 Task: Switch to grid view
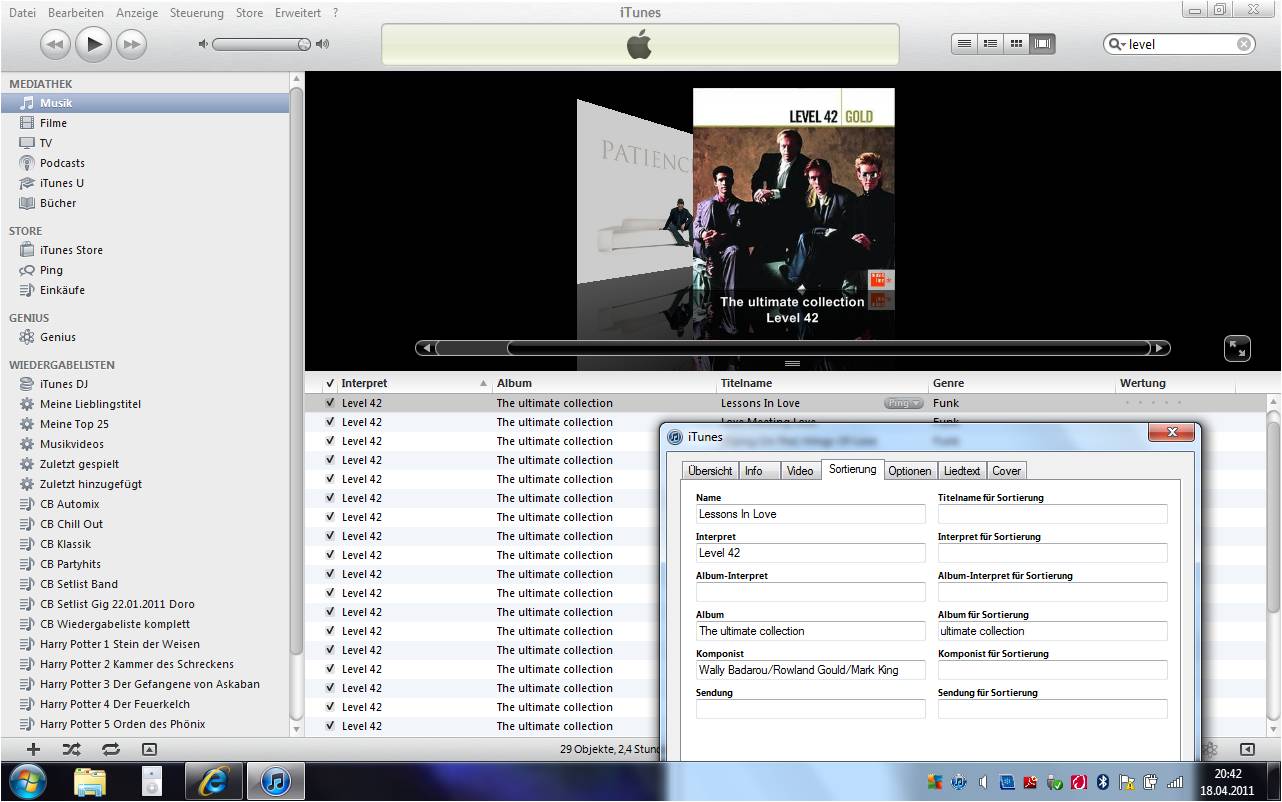1016,44
